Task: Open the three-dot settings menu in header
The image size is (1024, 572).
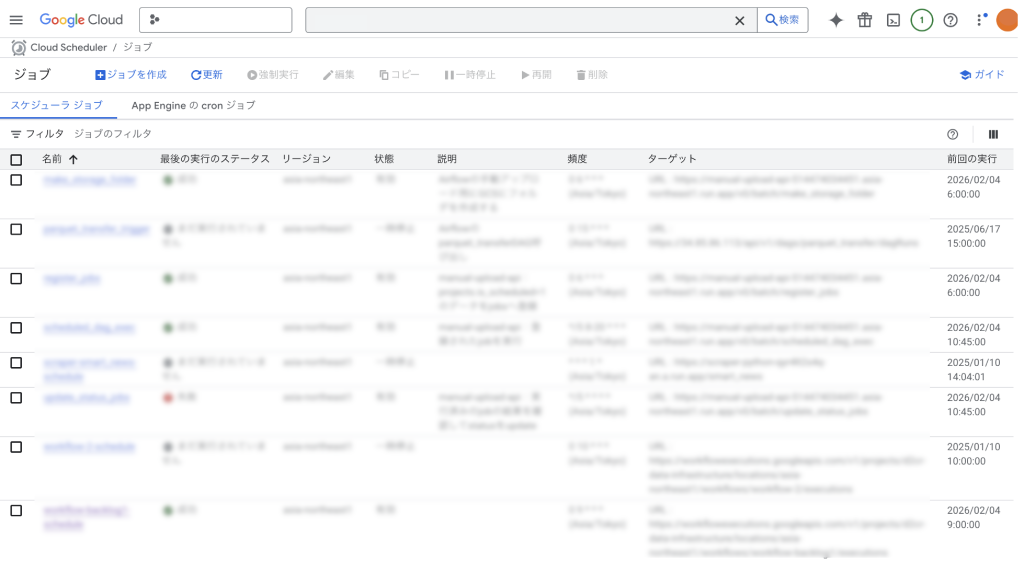Action: 979,20
